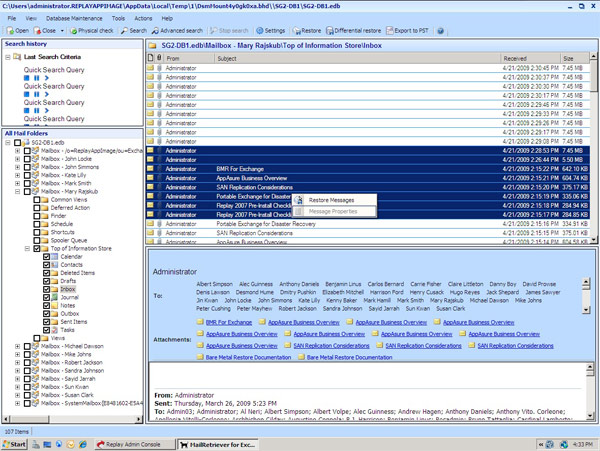Click the Physical check toolbar icon
Screen dimensions: 600x451
point(74,31)
